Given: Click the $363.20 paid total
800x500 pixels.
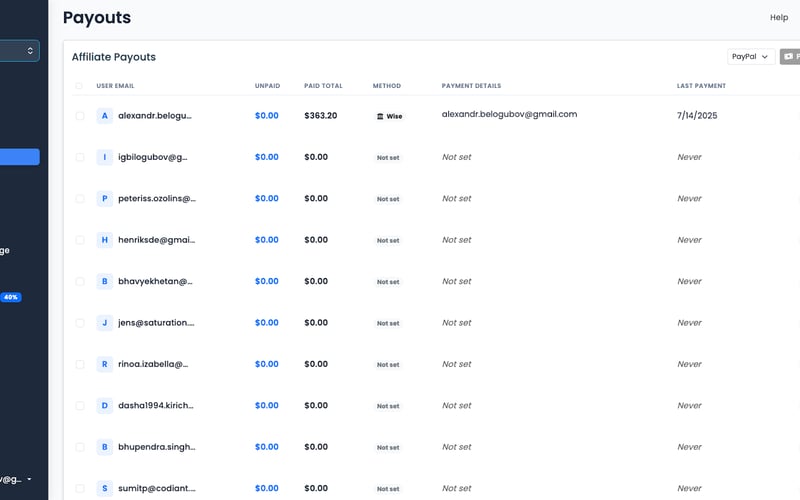Looking at the screenshot, I should (320, 116).
